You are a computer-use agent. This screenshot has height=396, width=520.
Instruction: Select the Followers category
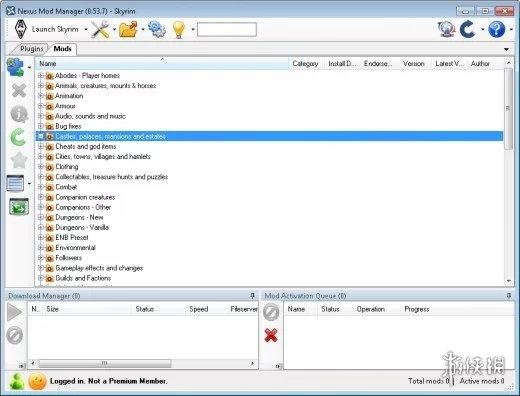coord(269,258)
